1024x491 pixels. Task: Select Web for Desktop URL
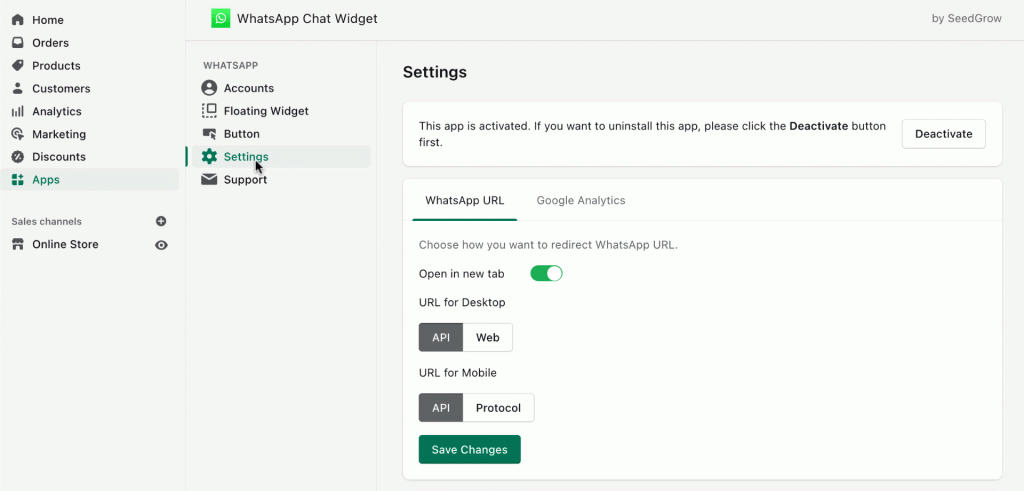point(487,338)
